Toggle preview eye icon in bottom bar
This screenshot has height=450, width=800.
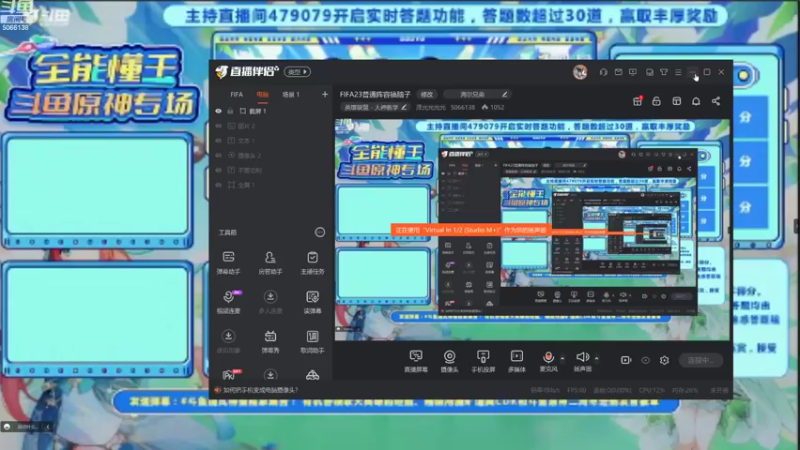[645, 360]
